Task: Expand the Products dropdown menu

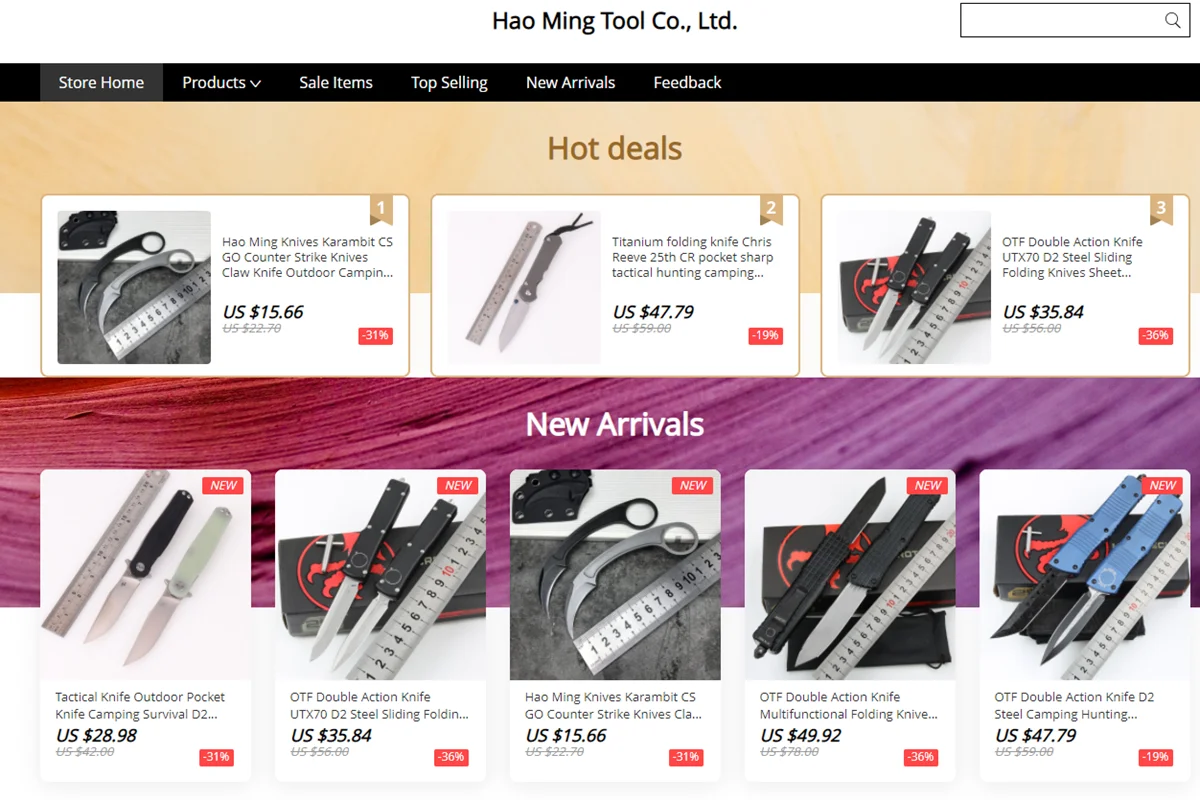Action: point(221,82)
